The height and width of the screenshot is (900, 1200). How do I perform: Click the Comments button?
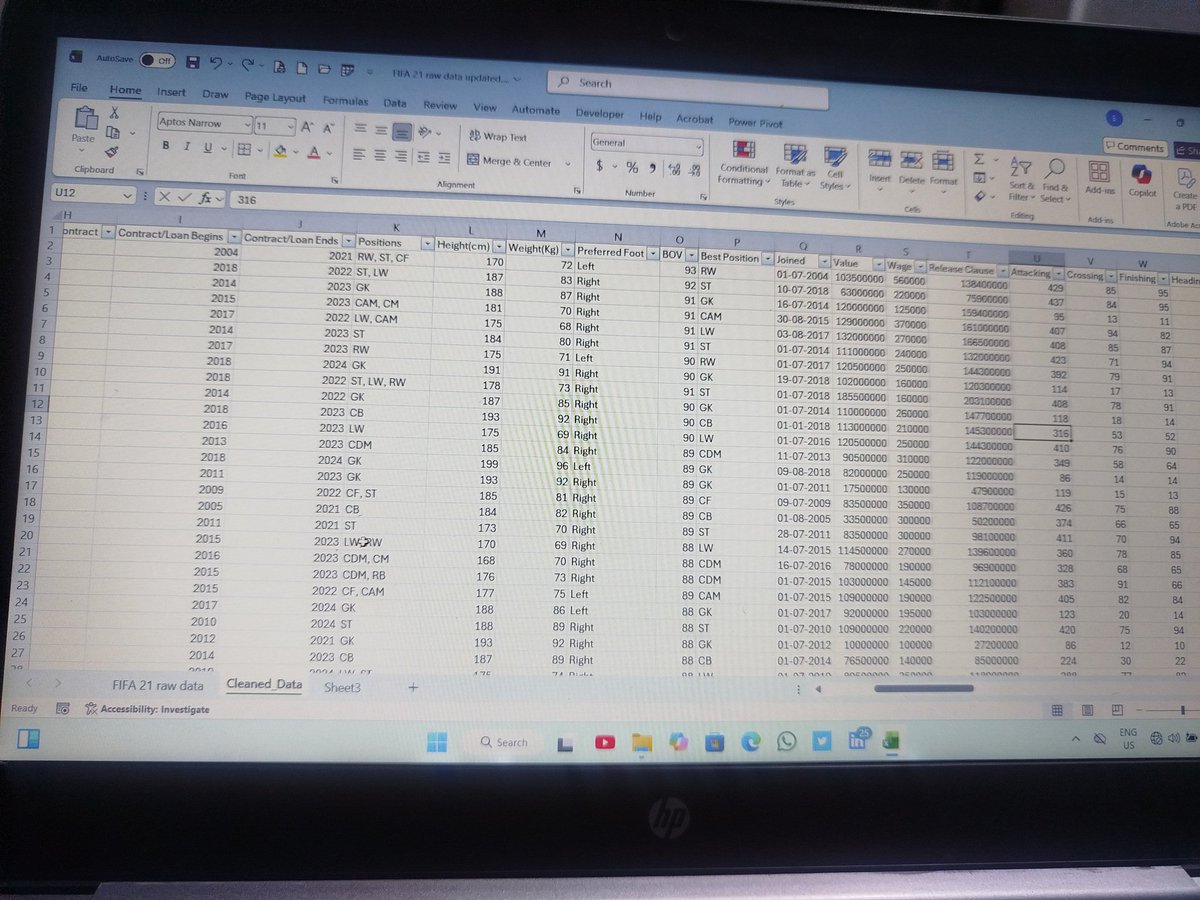point(1134,147)
